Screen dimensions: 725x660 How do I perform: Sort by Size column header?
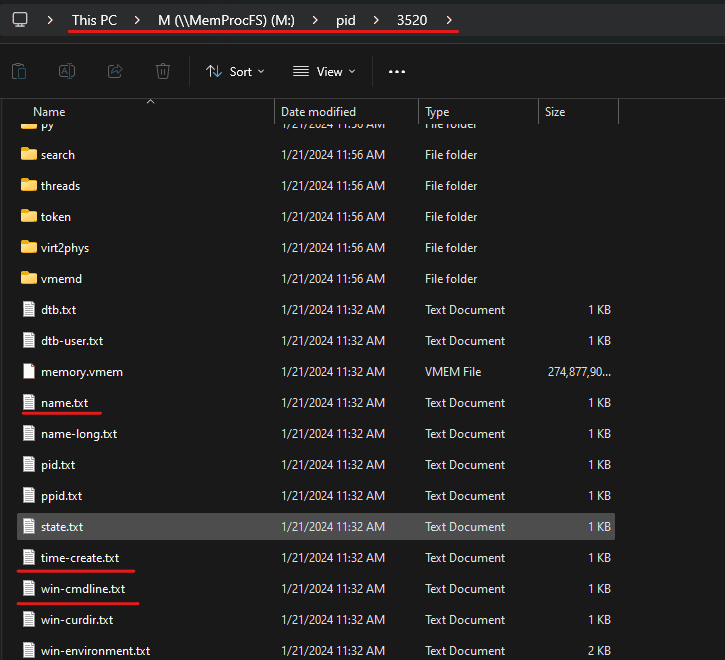555,112
